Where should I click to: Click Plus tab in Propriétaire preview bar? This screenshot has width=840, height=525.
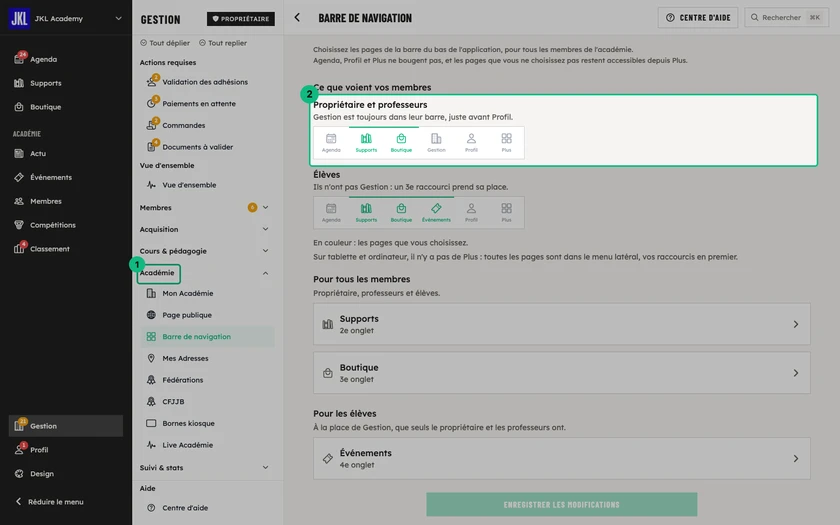point(506,143)
